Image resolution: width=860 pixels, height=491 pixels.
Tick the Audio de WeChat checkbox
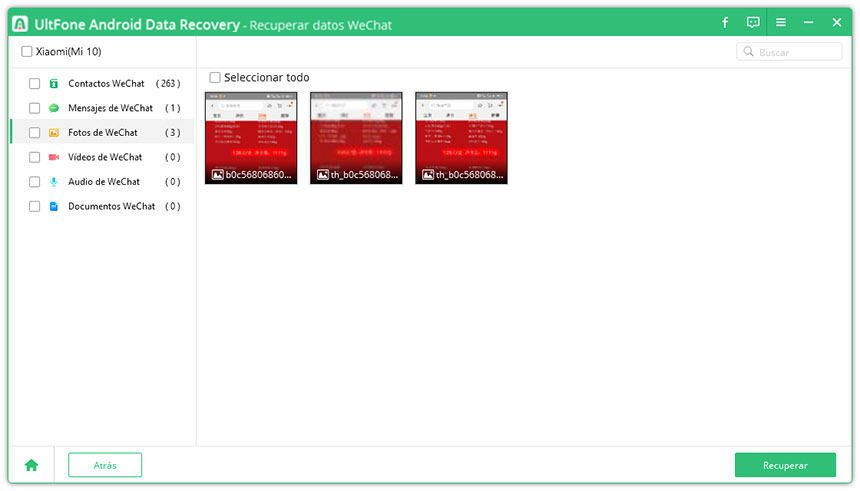pos(35,182)
